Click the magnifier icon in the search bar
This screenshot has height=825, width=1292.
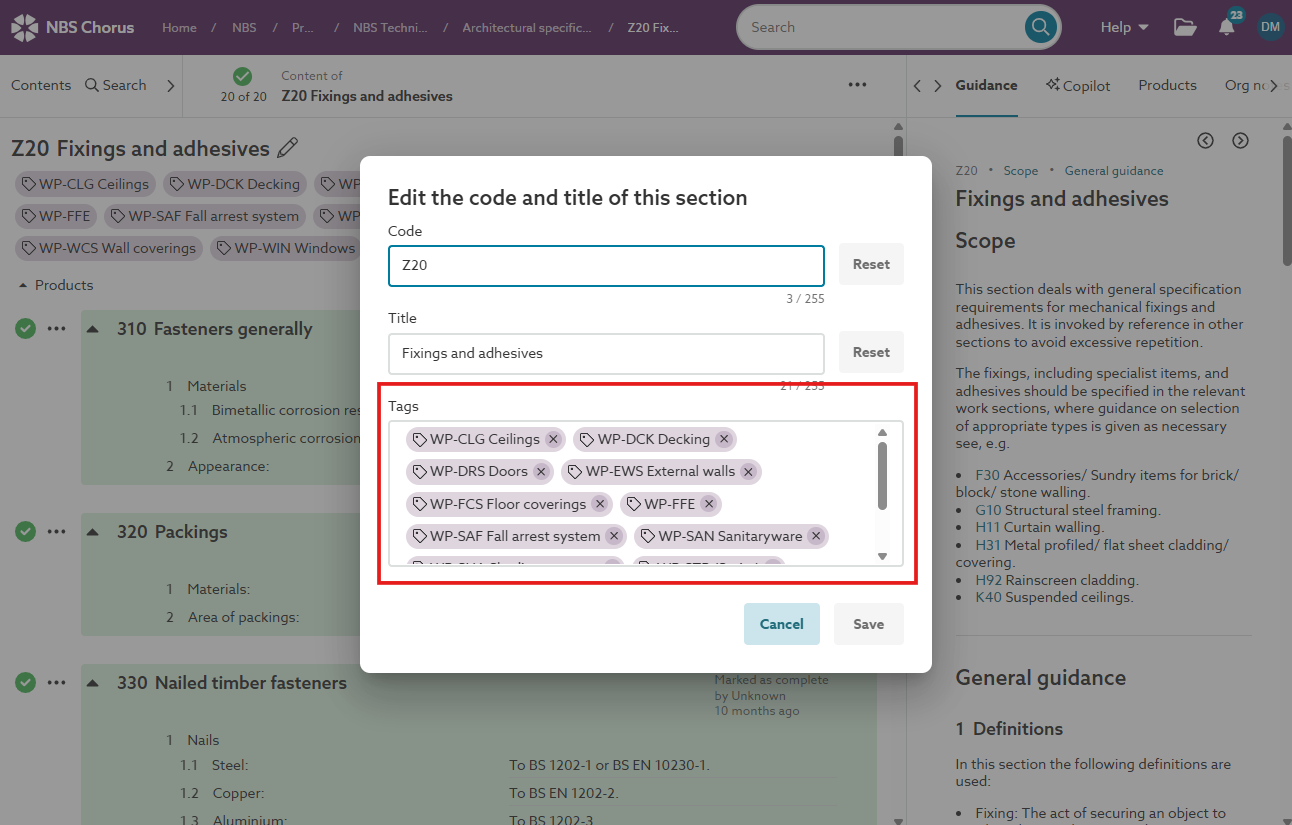pos(1040,27)
